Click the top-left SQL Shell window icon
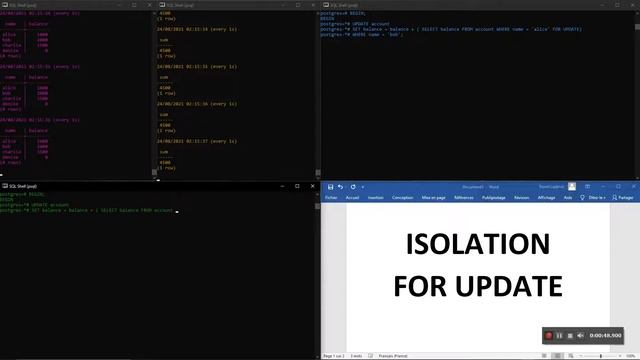Image resolution: width=640 pixels, height=360 pixels. pos(5,5)
